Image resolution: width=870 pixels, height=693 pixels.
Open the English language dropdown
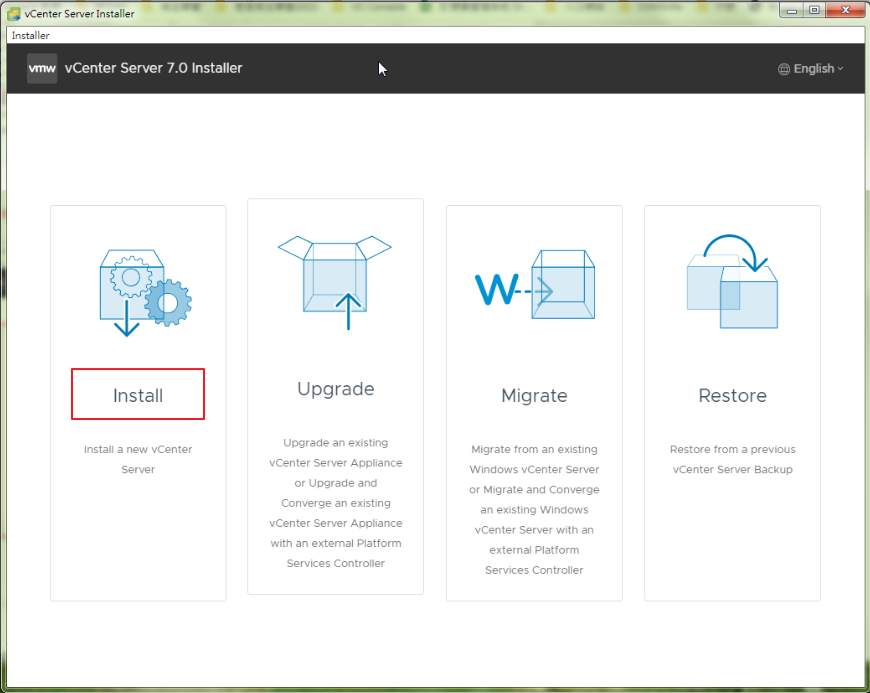click(811, 69)
